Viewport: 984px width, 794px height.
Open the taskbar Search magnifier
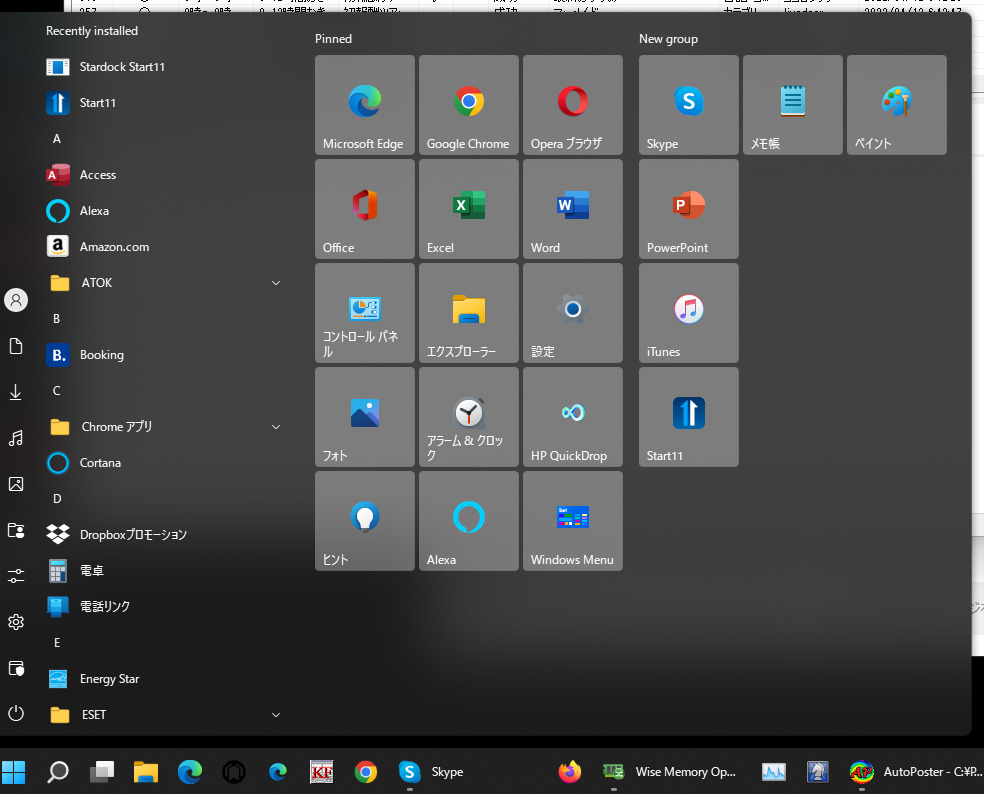(x=58, y=772)
